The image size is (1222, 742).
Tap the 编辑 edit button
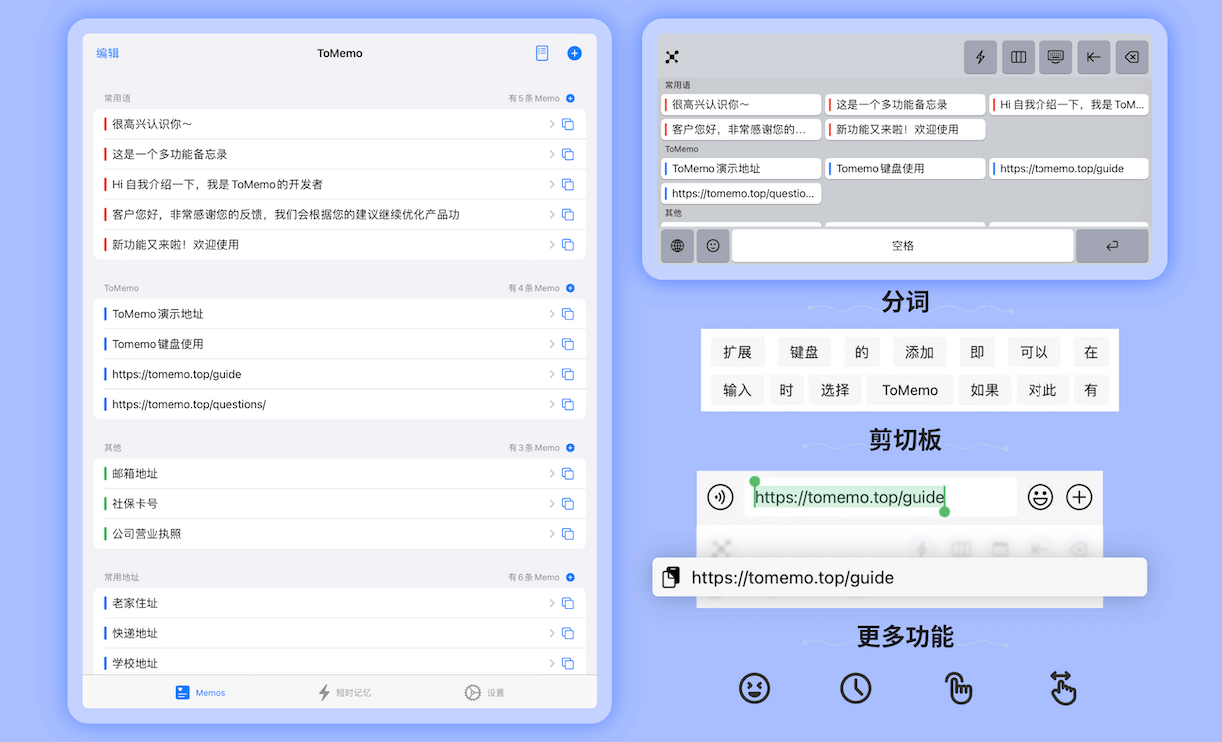pos(108,53)
